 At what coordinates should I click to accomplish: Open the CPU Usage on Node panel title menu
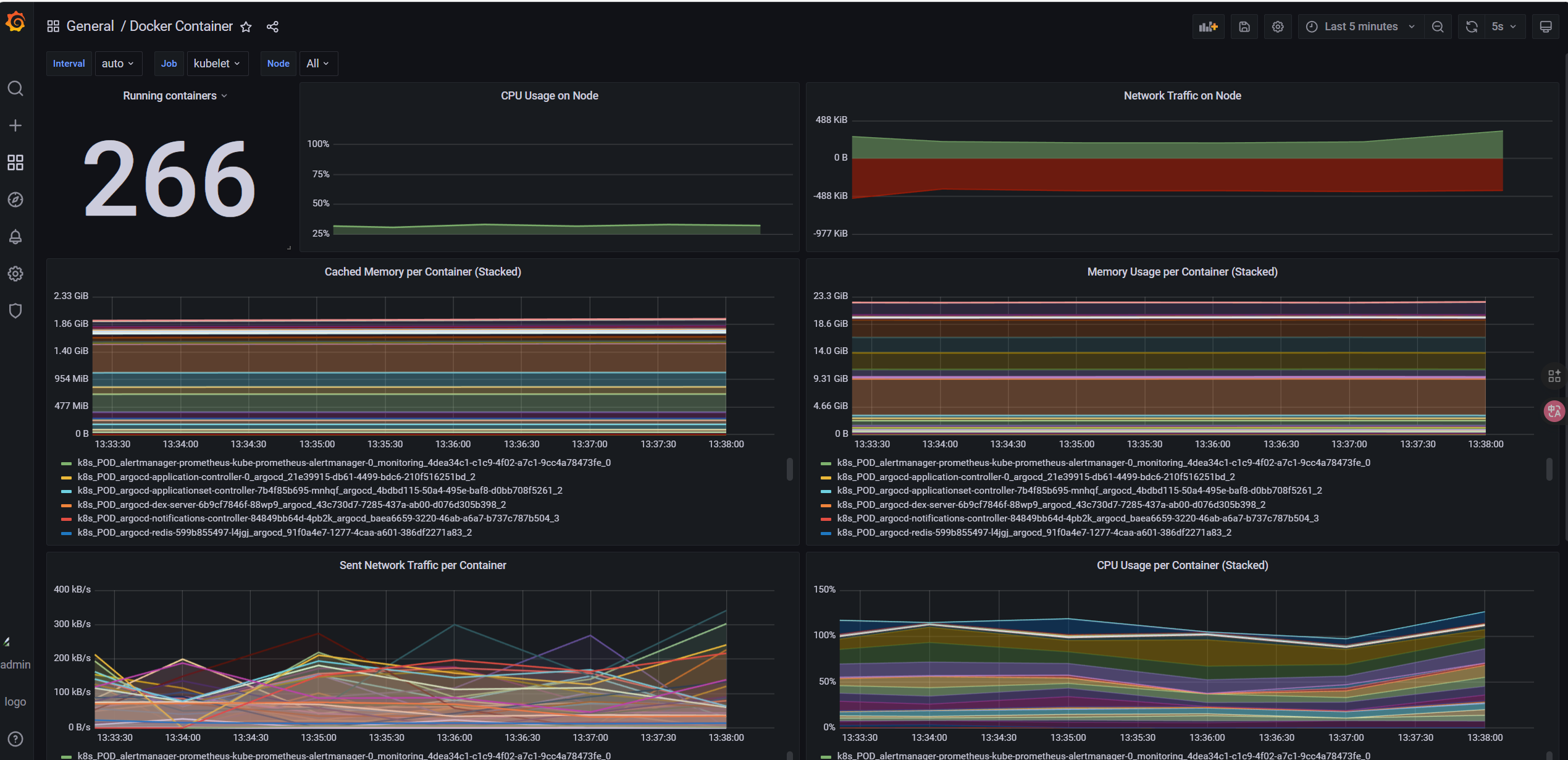coord(549,96)
